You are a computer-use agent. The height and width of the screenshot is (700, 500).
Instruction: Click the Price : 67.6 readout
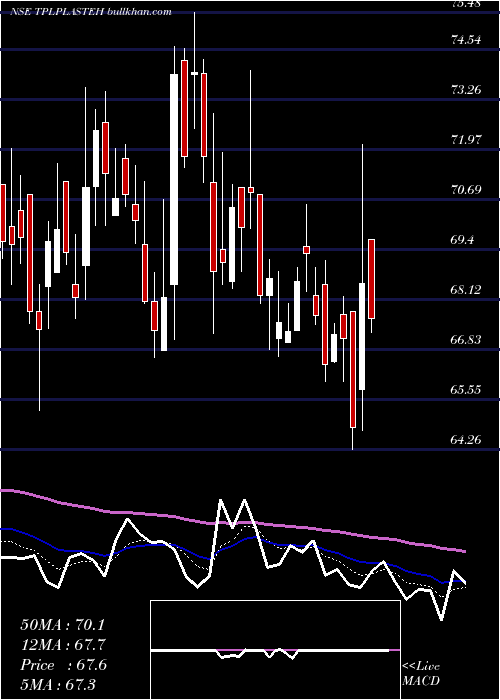click(x=63, y=665)
